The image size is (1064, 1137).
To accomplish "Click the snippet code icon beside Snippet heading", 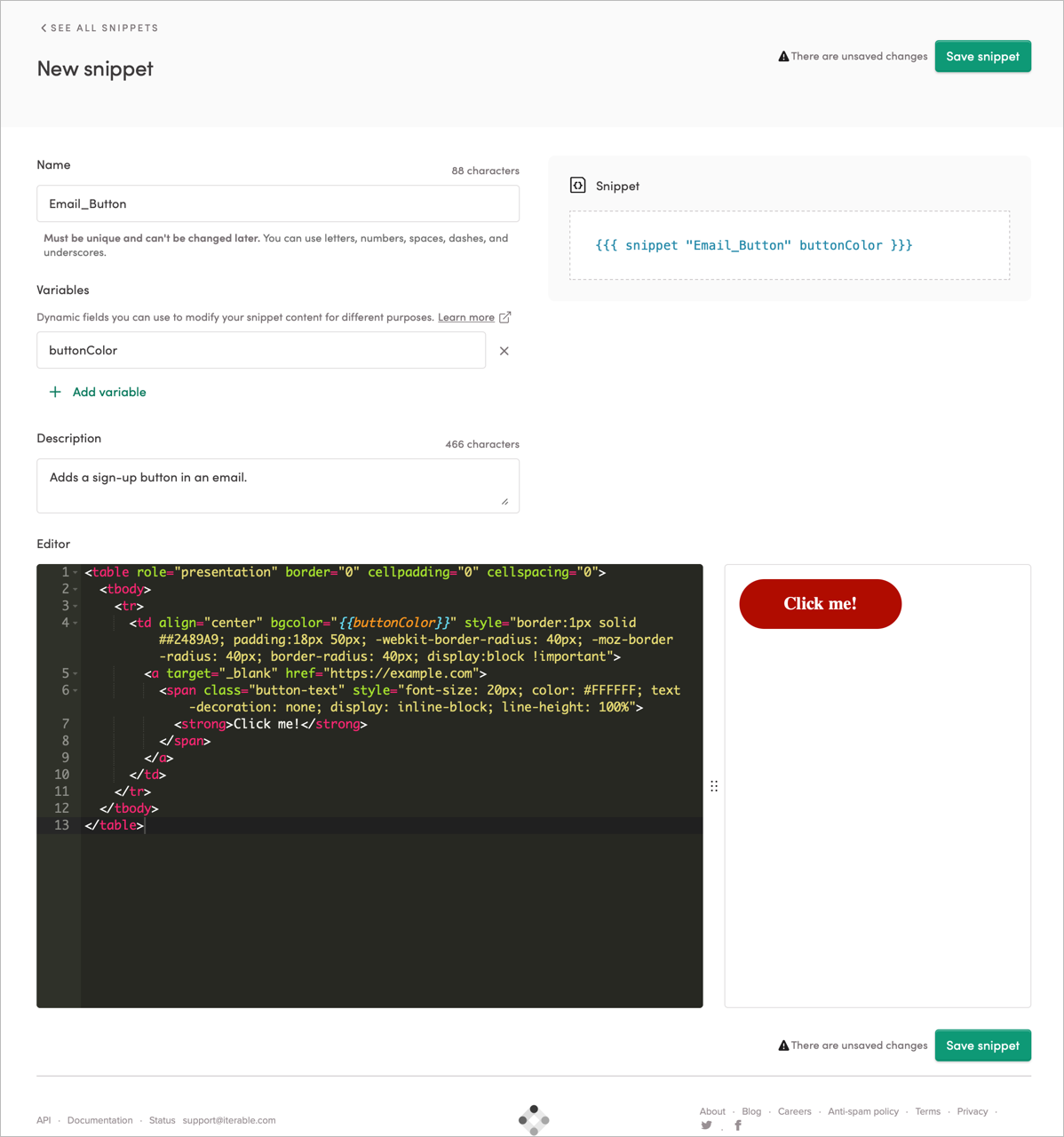I will pos(577,186).
